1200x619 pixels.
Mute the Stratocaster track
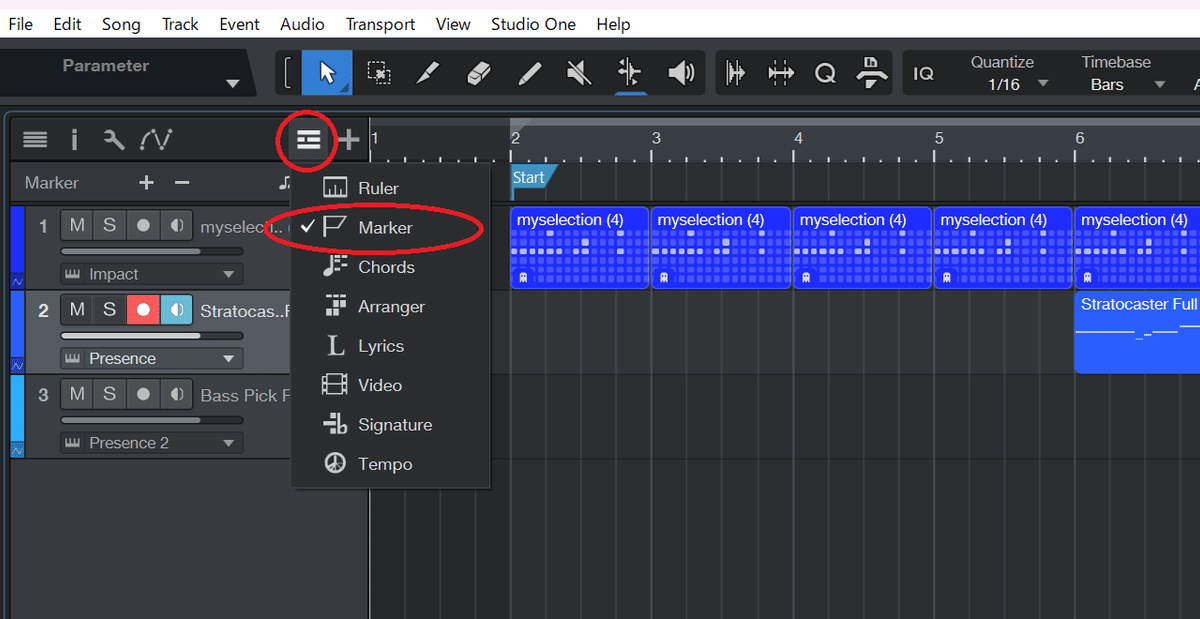76,310
